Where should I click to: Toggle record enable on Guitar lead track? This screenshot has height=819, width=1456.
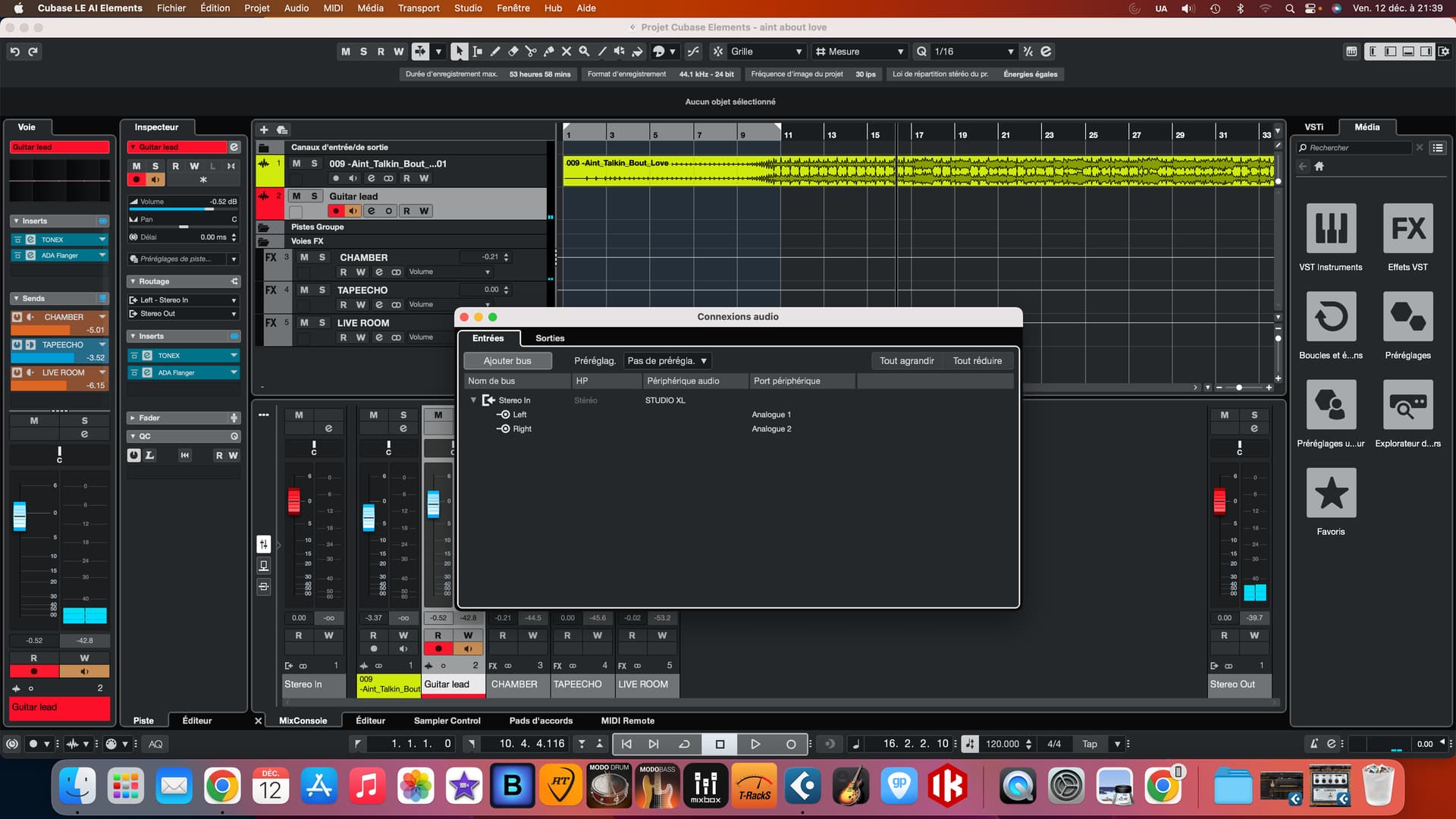[336, 212]
